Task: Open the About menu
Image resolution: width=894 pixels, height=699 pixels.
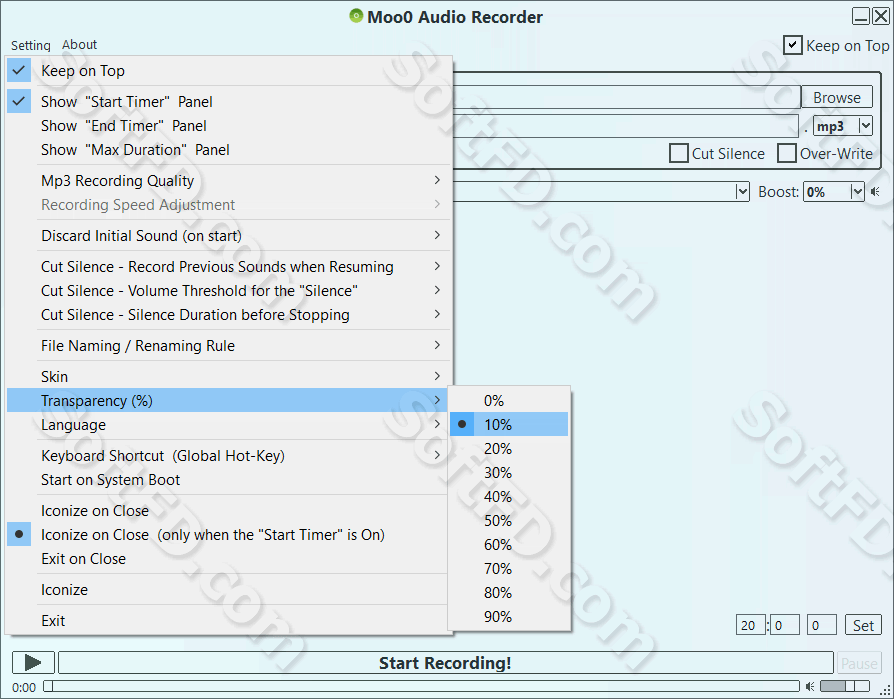Action: pos(79,44)
